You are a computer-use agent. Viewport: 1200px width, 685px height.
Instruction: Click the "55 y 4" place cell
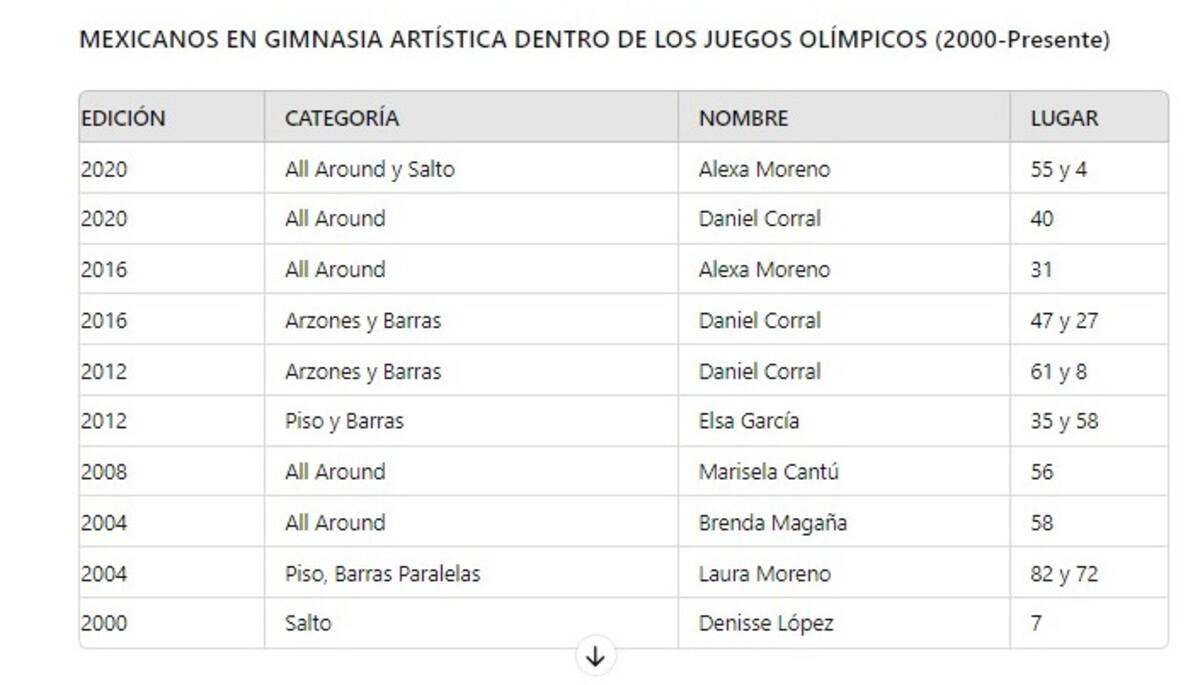[x=1059, y=170]
